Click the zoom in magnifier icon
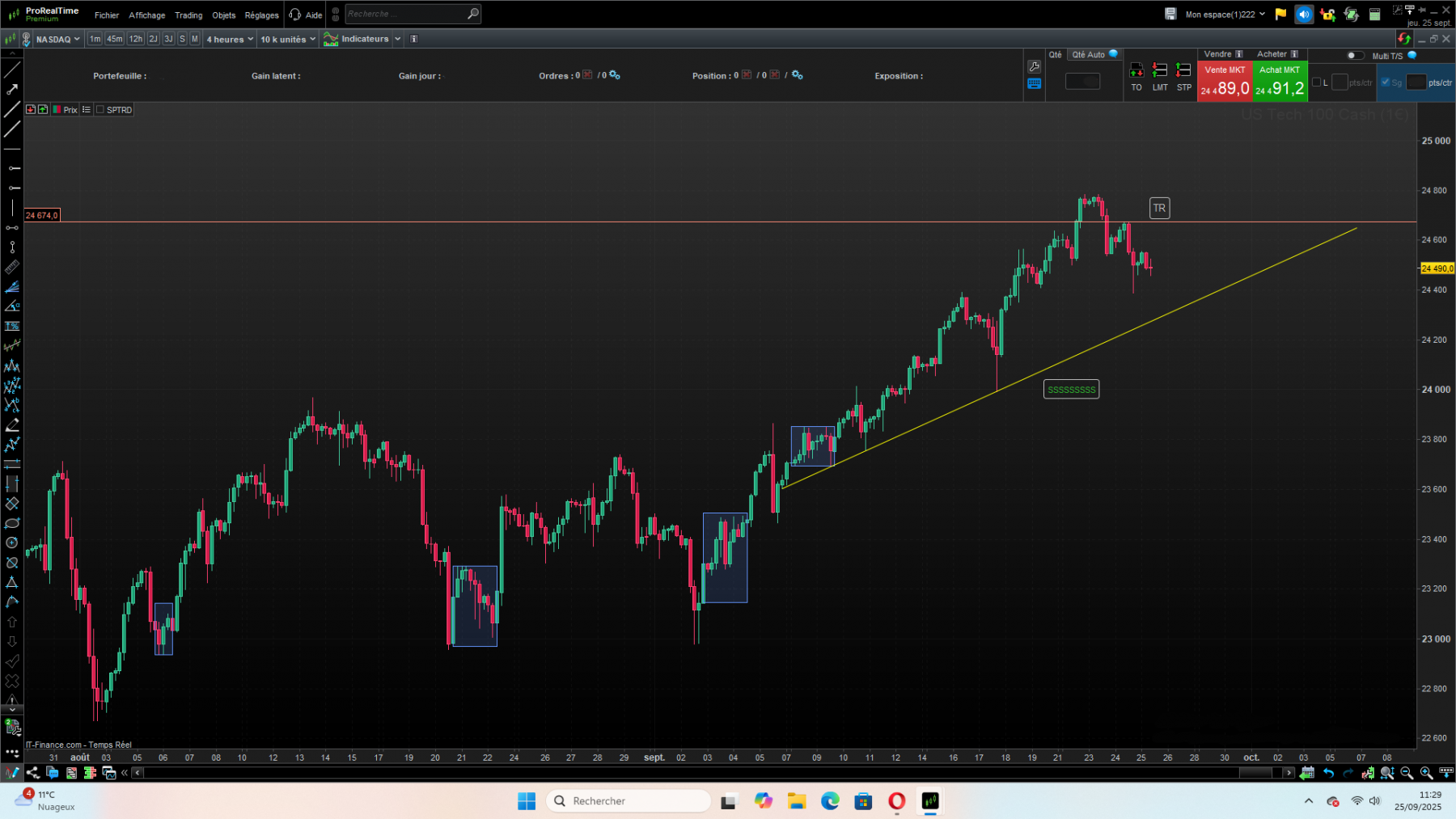This screenshot has width=1456, height=819. (x=1426, y=773)
